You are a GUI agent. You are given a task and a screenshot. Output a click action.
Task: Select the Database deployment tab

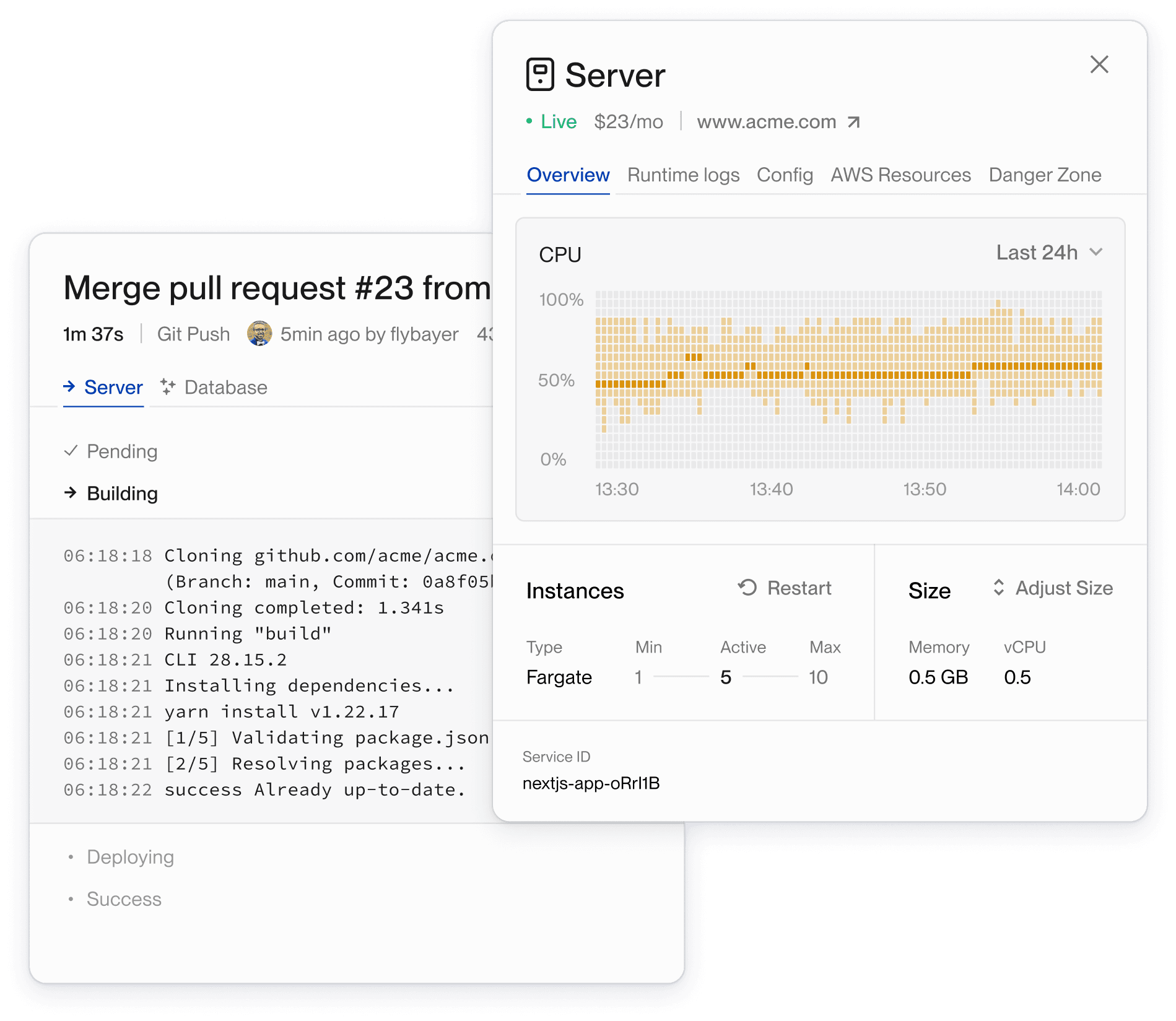coord(225,388)
